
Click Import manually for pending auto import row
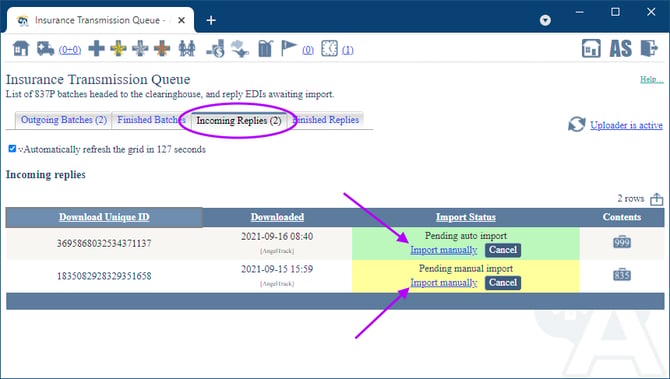point(444,250)
